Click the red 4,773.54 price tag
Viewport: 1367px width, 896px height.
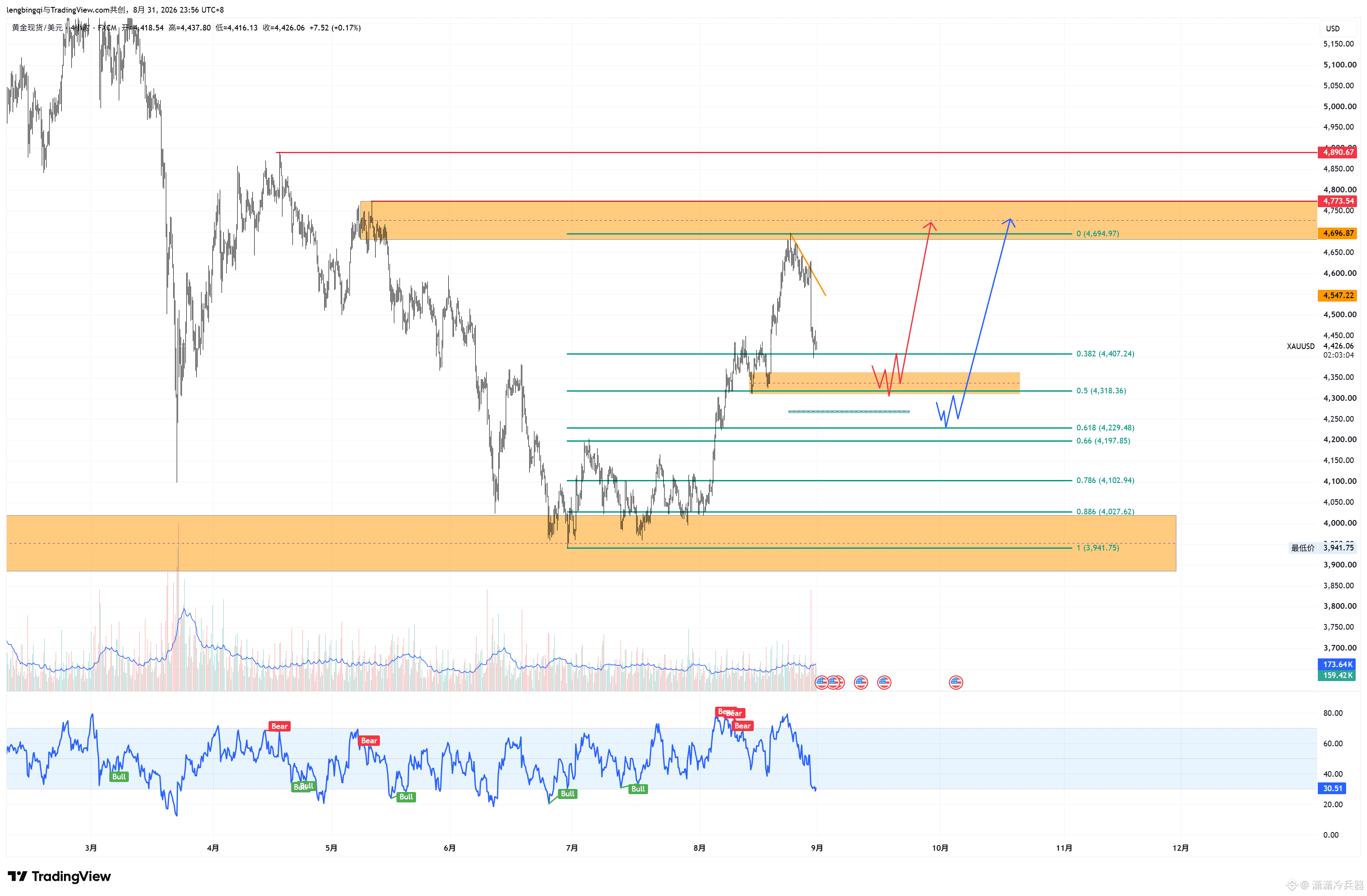click(x=1338, y=201)
